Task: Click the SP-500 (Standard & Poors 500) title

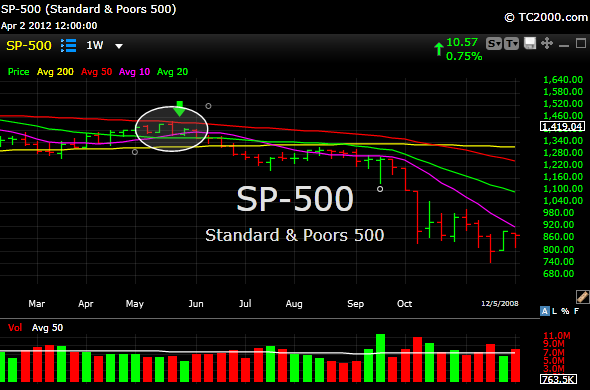Action: pos(88,9)
